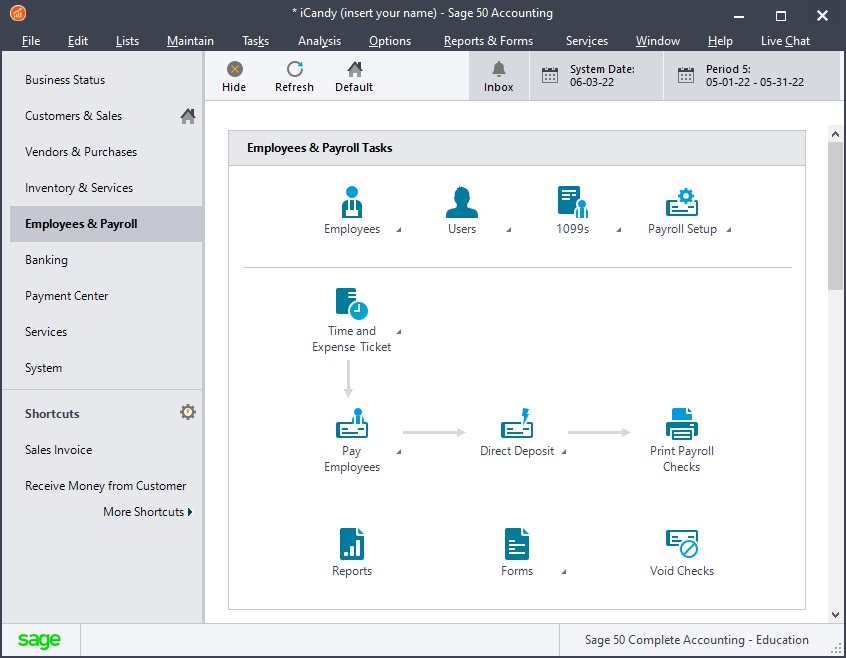Viewport: 846px width, 658px height.
Task: Expand the Users dropdown arrow
Action: pyautogui.click(x=509, y=230)
